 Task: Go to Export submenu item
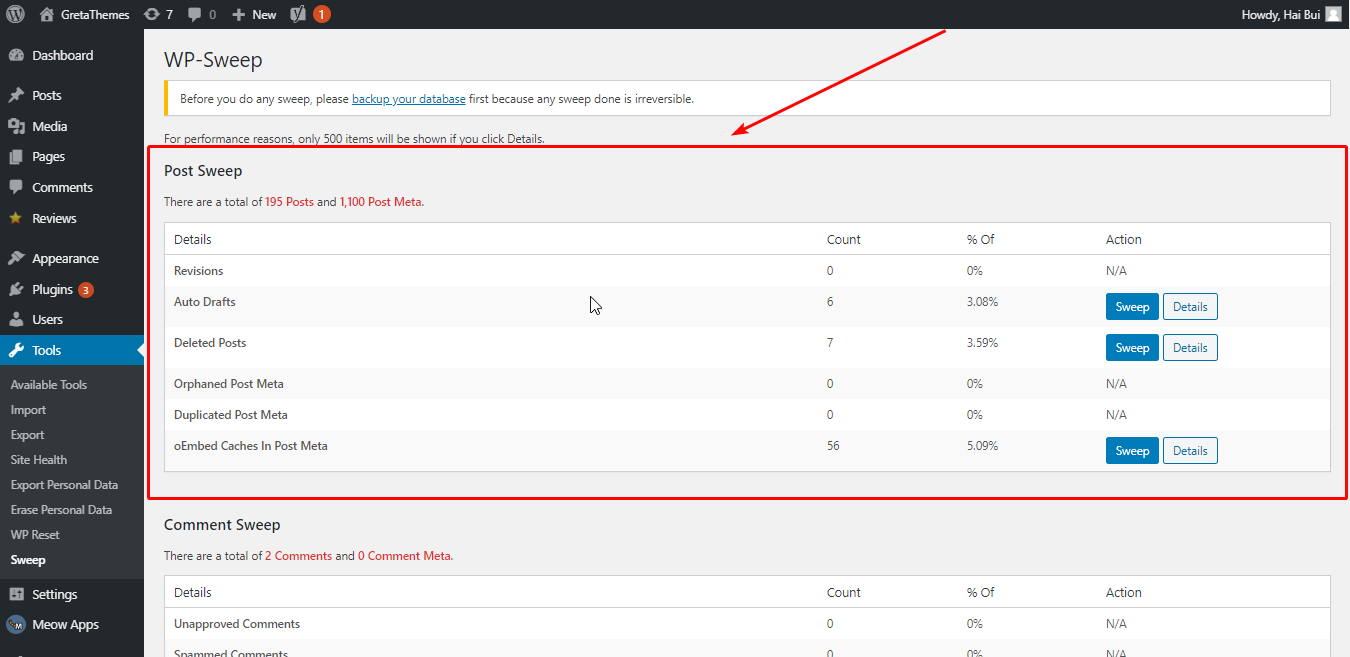click(27, 435)
